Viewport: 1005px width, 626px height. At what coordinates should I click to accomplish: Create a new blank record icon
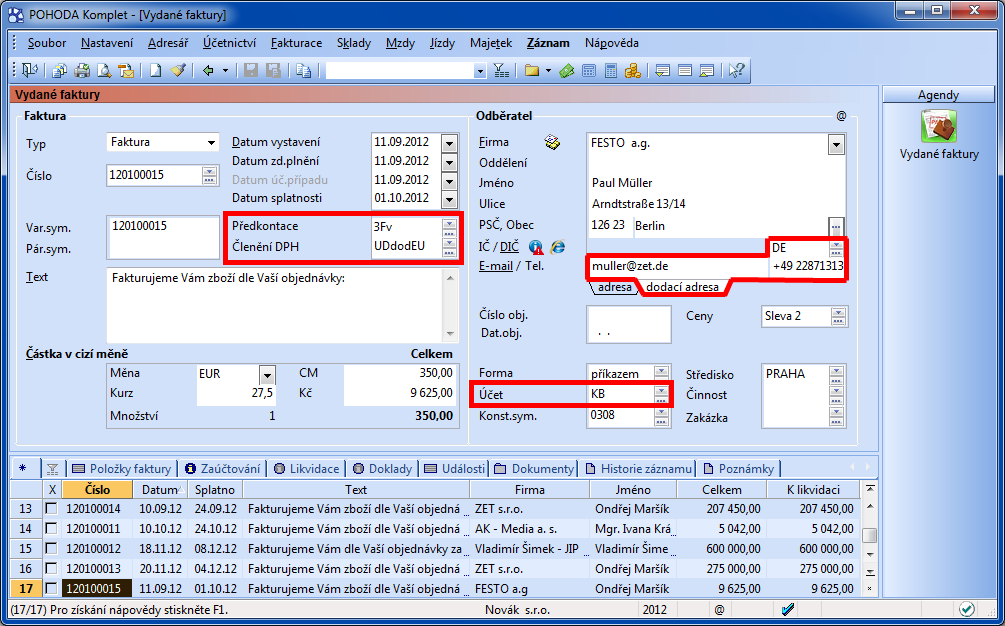[155, 70]
